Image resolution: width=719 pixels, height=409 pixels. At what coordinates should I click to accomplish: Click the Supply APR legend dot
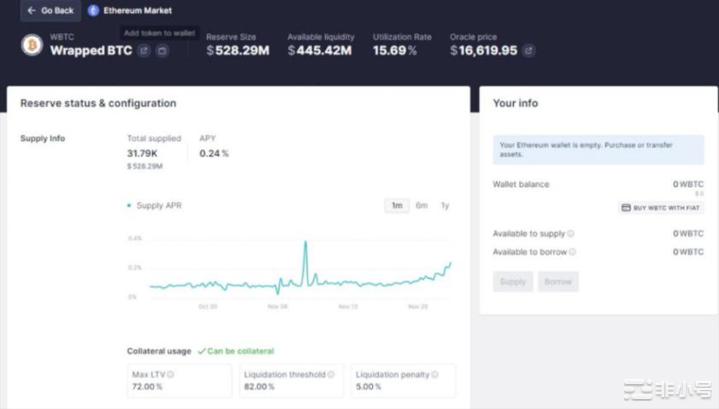pyautogui.click(x=129, y=205)
